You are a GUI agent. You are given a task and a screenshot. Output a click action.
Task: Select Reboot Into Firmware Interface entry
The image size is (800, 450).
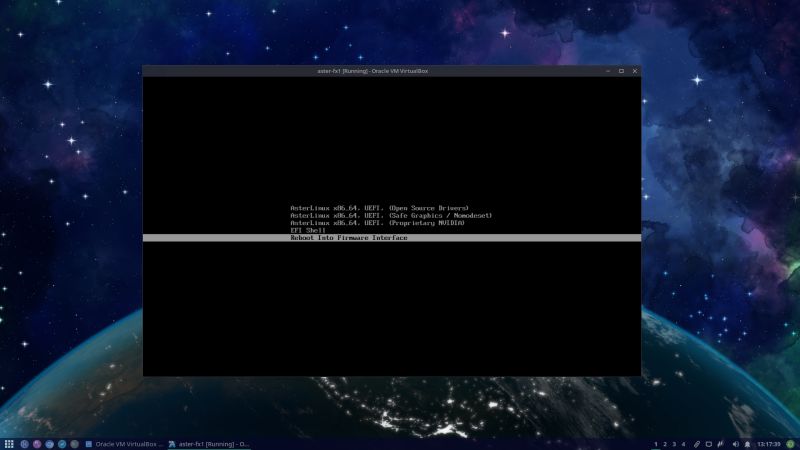392,238
